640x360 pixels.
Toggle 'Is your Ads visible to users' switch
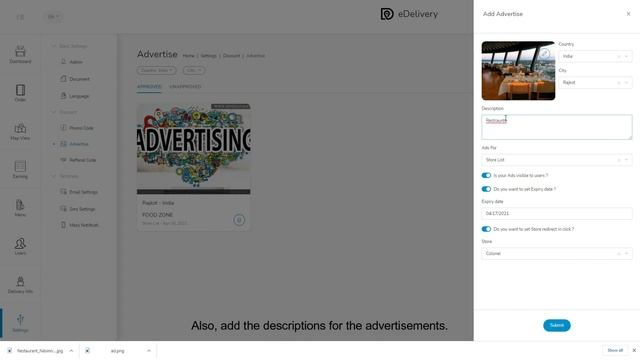(x=486, y=175)
